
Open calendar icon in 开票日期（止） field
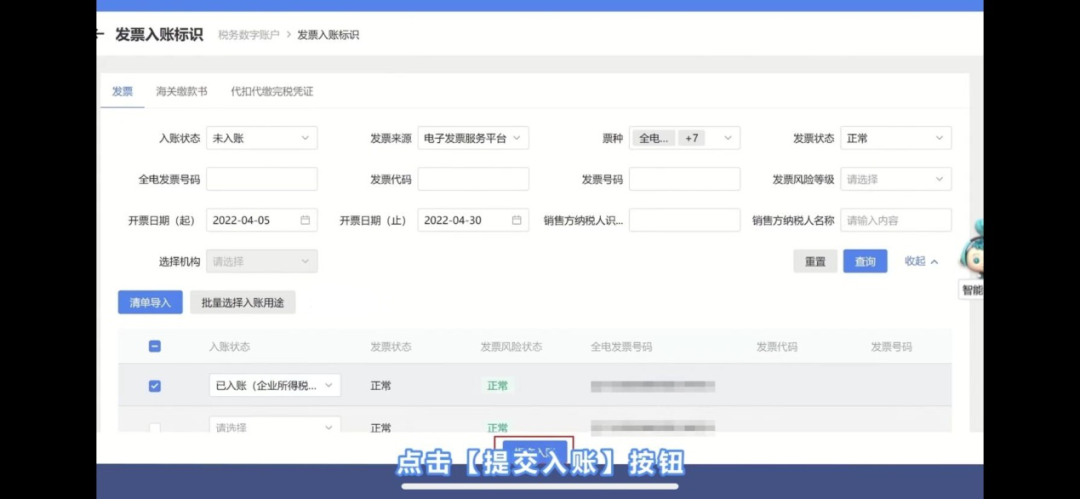(x=517, y=220)
